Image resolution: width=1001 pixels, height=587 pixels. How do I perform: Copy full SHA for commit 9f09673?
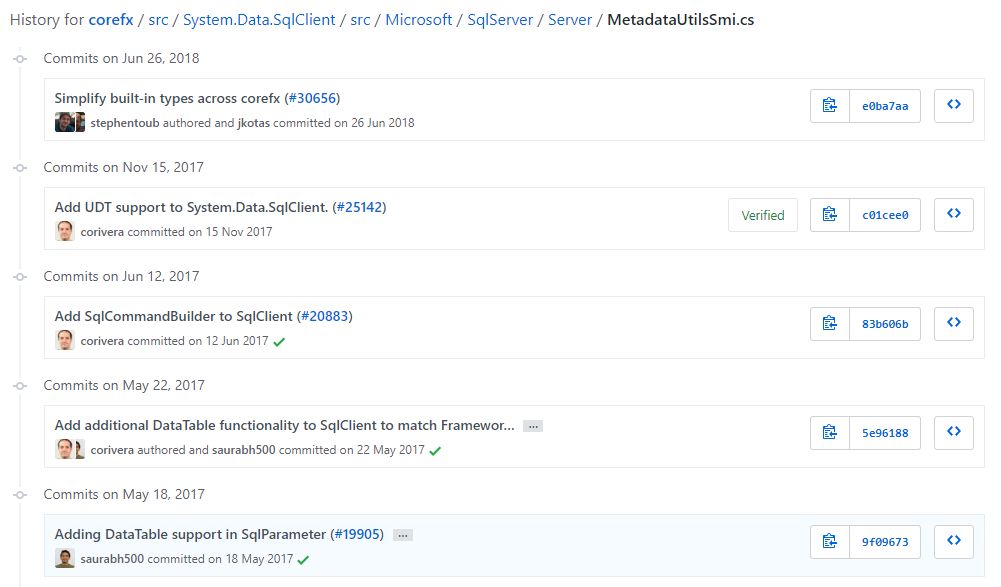(x=829, y=542)
